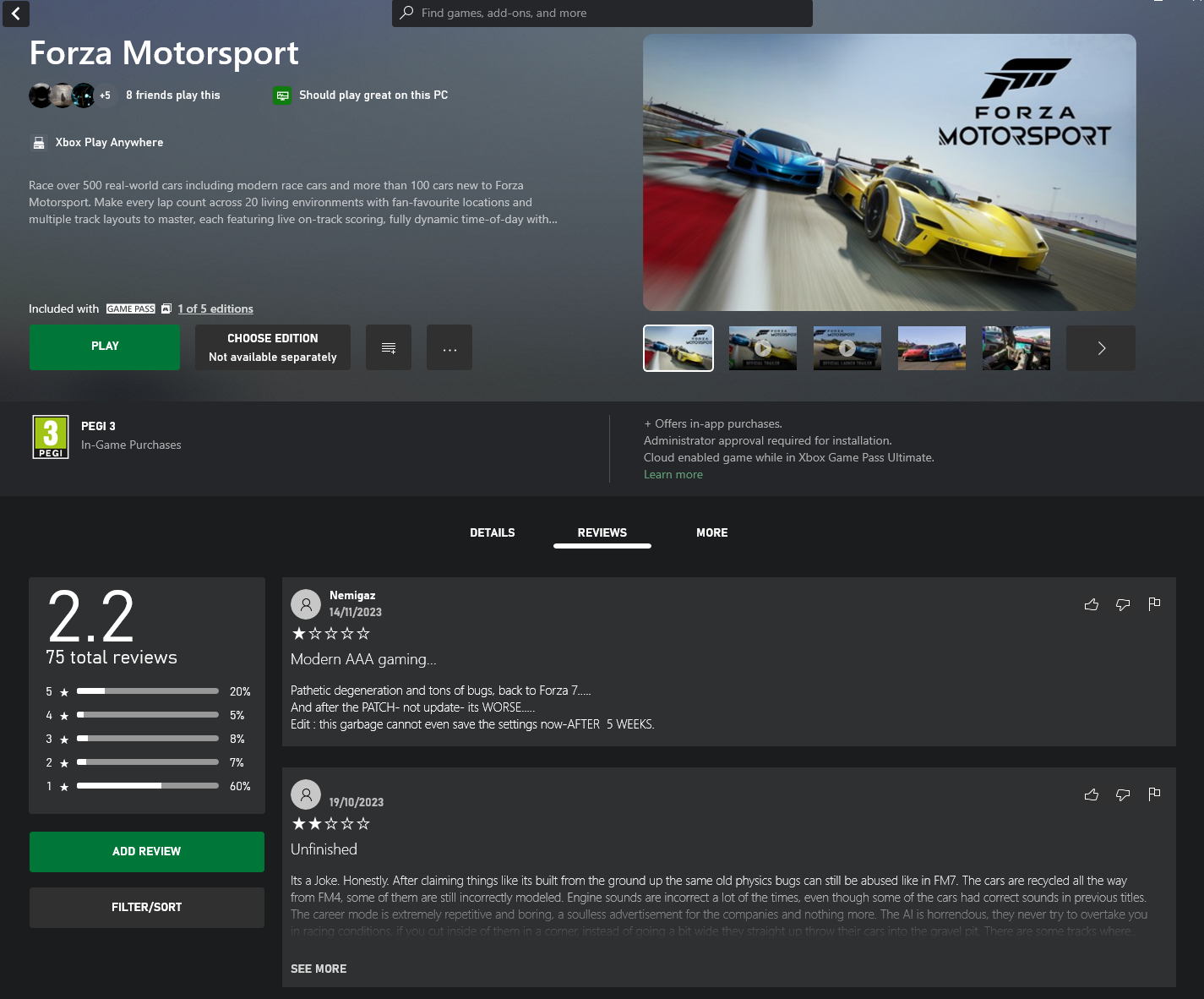Click the 8 friends play this text
Viewport: 1204px width, 999px height.
tap(173, 96)
